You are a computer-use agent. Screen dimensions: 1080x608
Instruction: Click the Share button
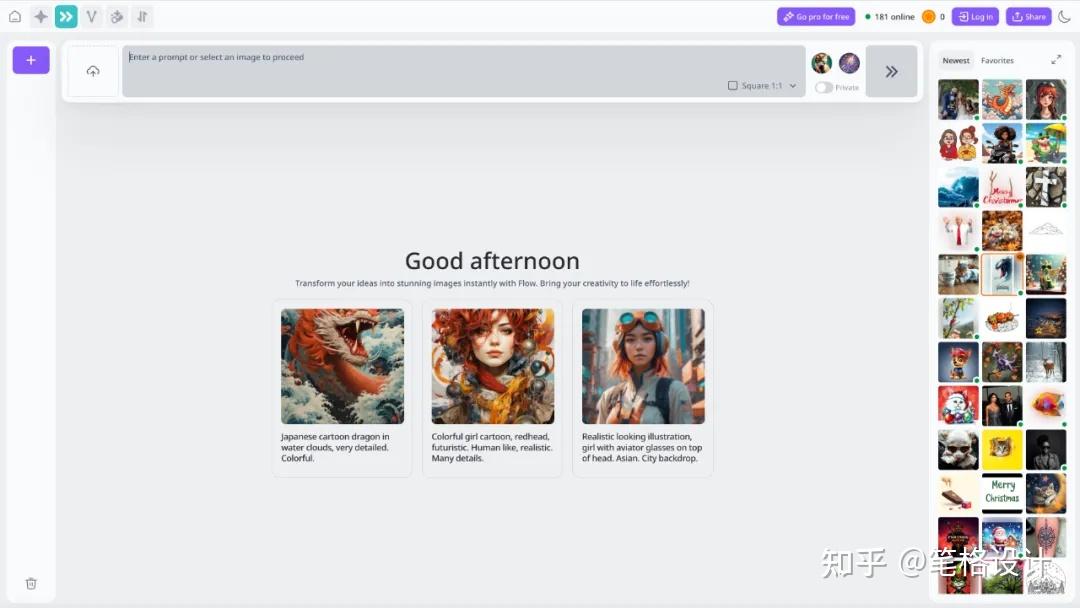click(1028, 17)
